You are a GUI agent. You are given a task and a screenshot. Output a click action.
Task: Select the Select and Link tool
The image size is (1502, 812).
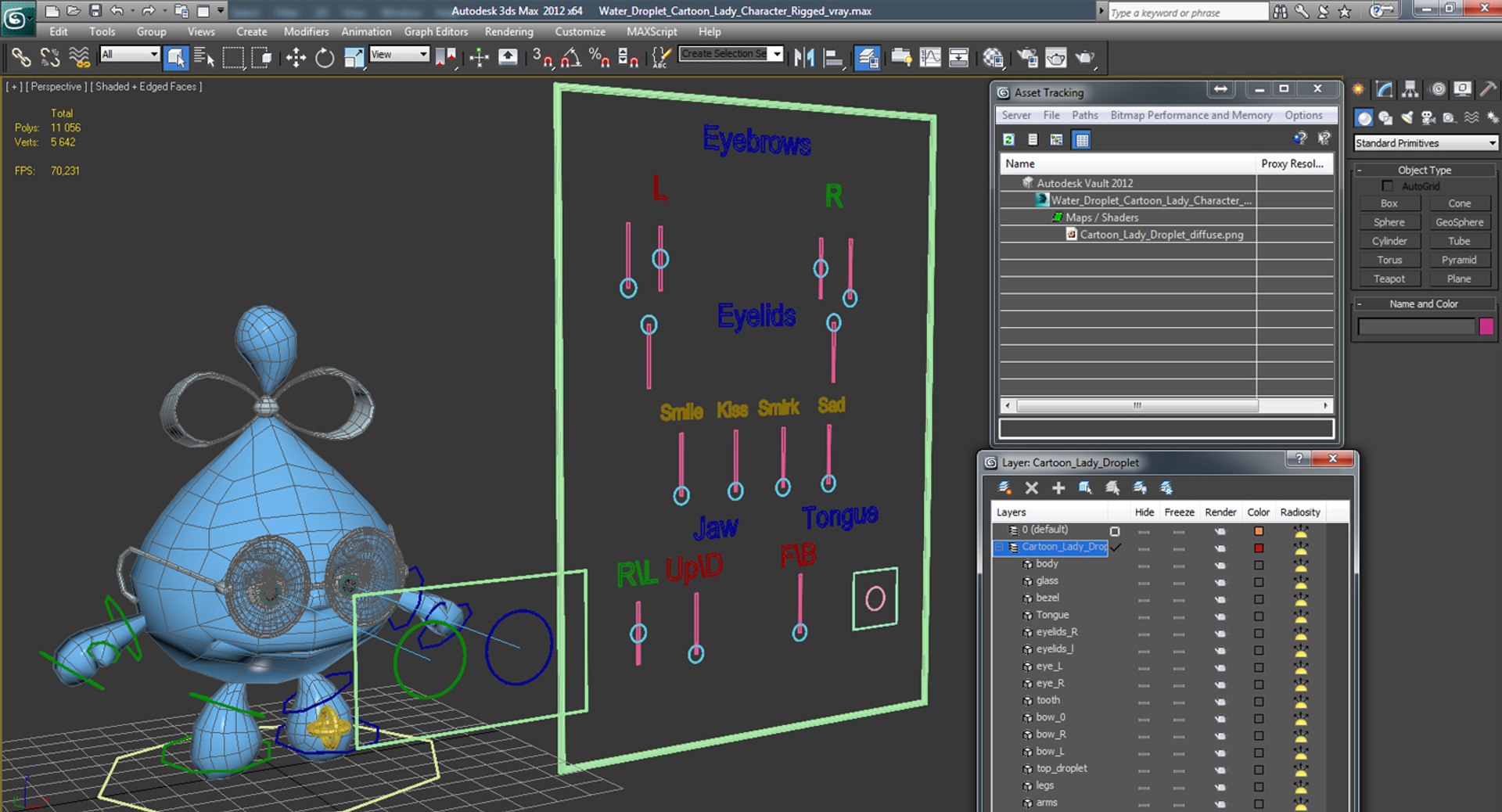coord(21,57)
